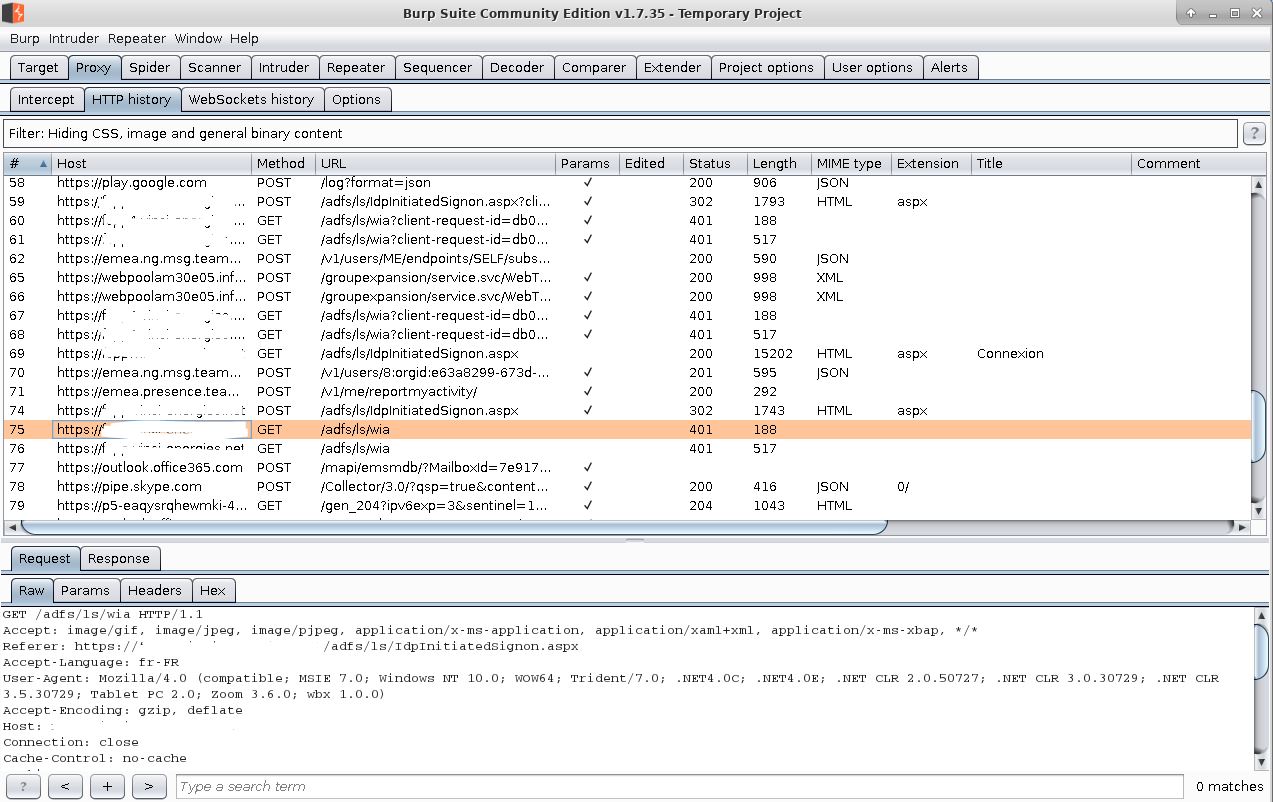Sort by the Host column header
The width and height of the screenshot is (1273, 802).
coord(152,163)
